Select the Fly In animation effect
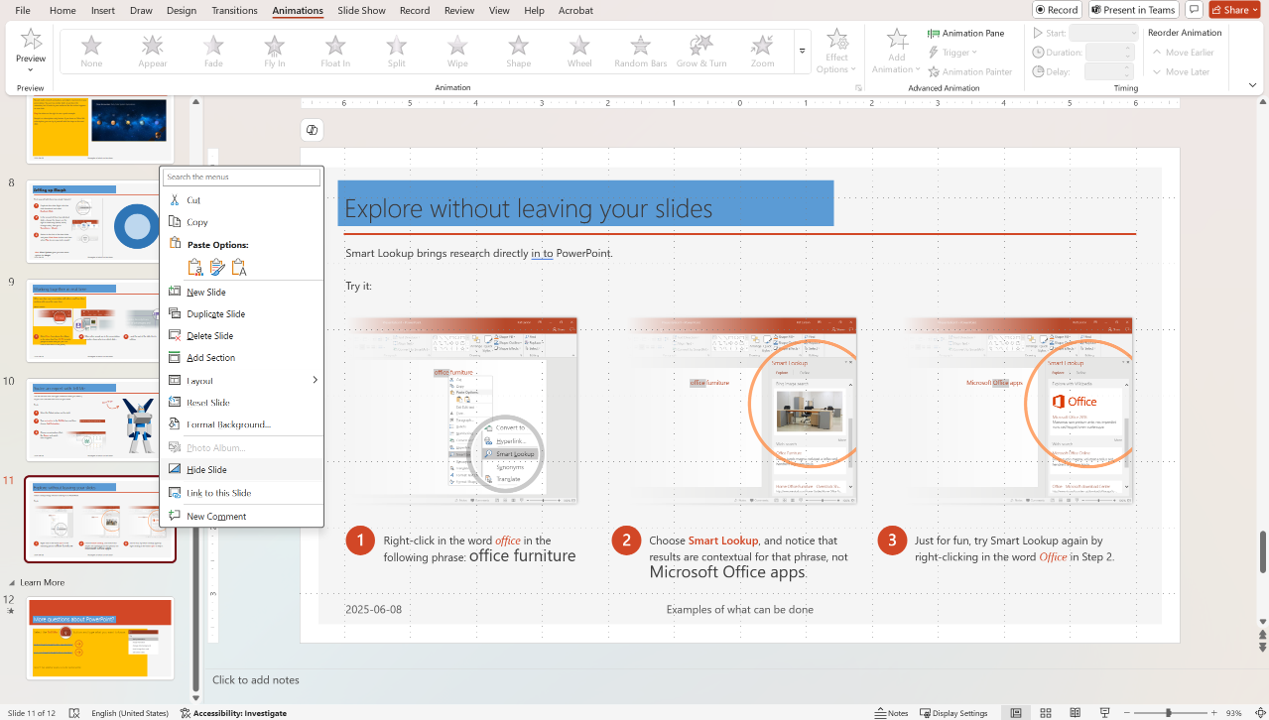1269x720 pixels. point(274,51)
